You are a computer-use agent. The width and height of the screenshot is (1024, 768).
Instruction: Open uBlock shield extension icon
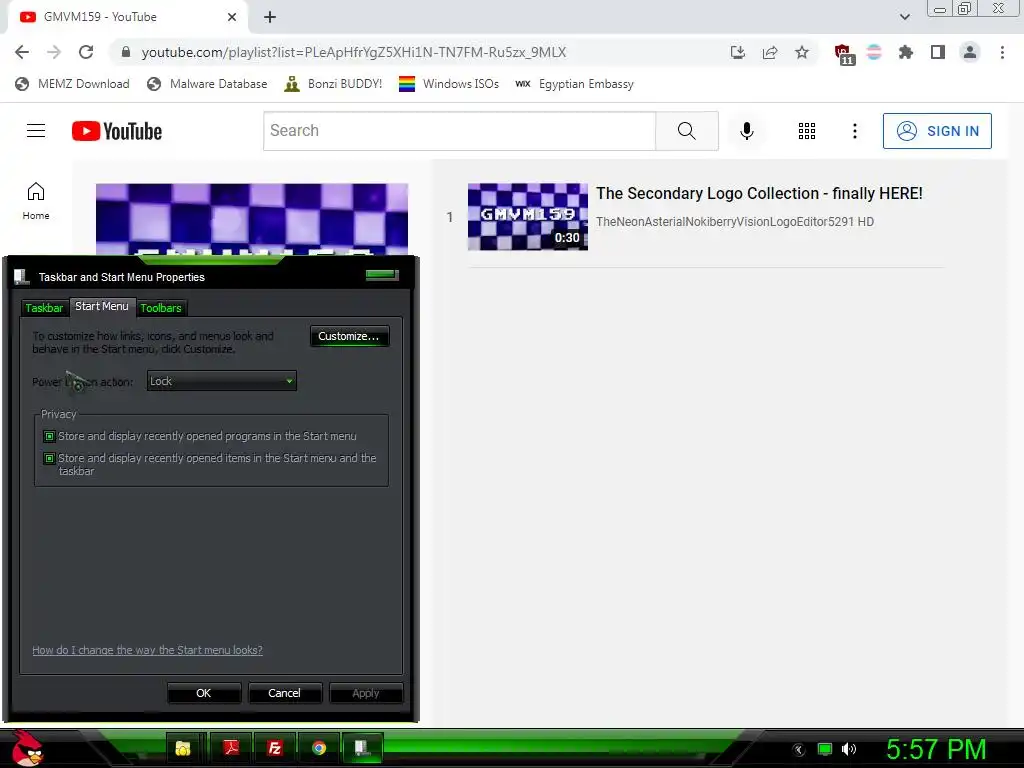[x=843, y=54]
